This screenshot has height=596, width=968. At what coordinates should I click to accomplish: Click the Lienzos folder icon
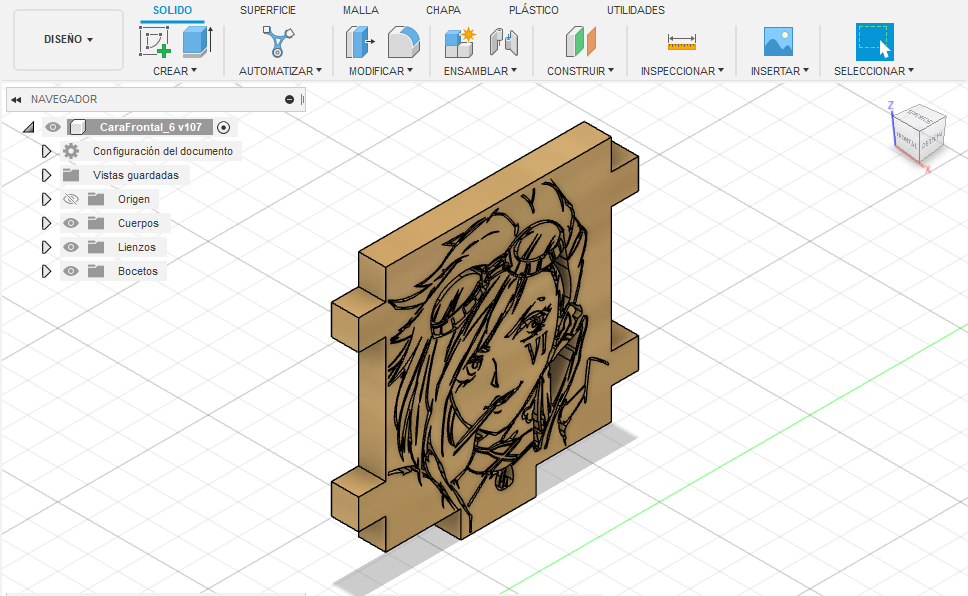coord(96,247)
